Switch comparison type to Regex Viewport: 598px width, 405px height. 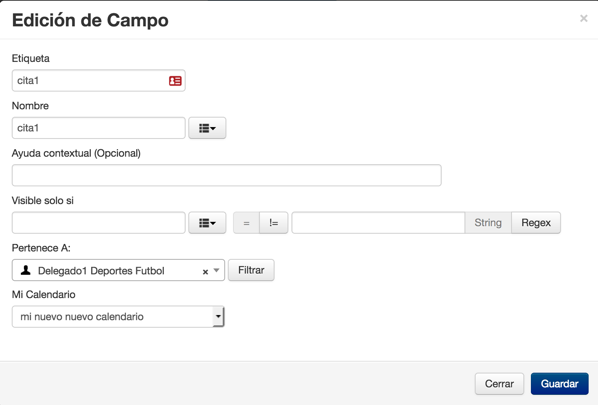tap(536, 223)
